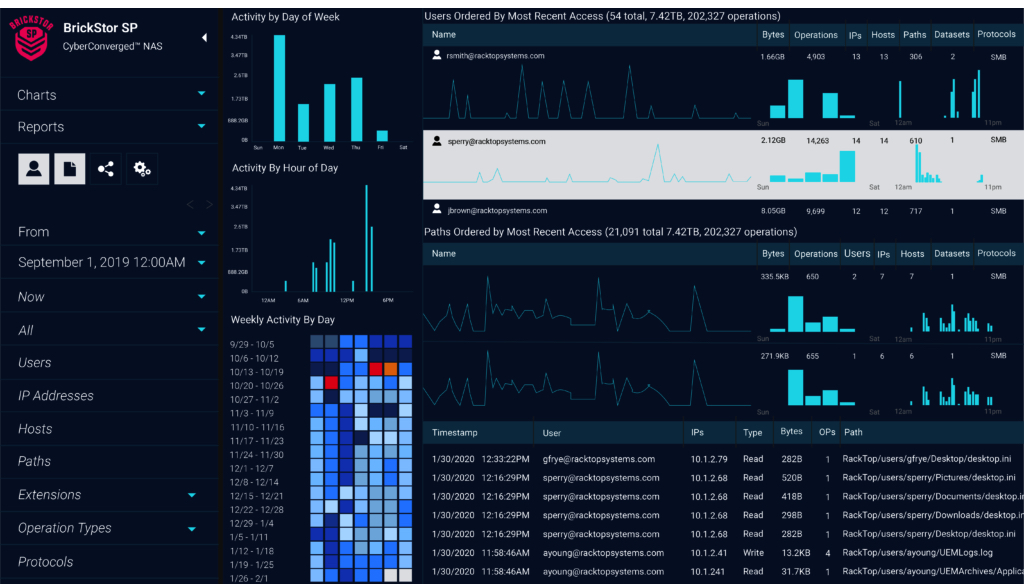
Task: Select the Protocols filter
Action: click(46, 562)
